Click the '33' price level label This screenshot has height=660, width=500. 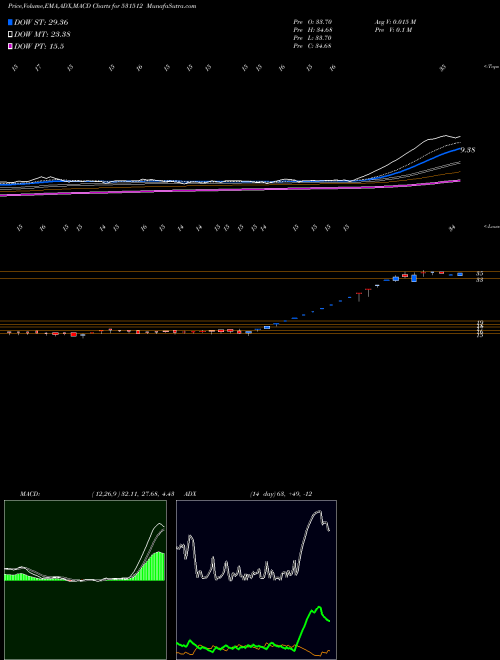[479, 280]
